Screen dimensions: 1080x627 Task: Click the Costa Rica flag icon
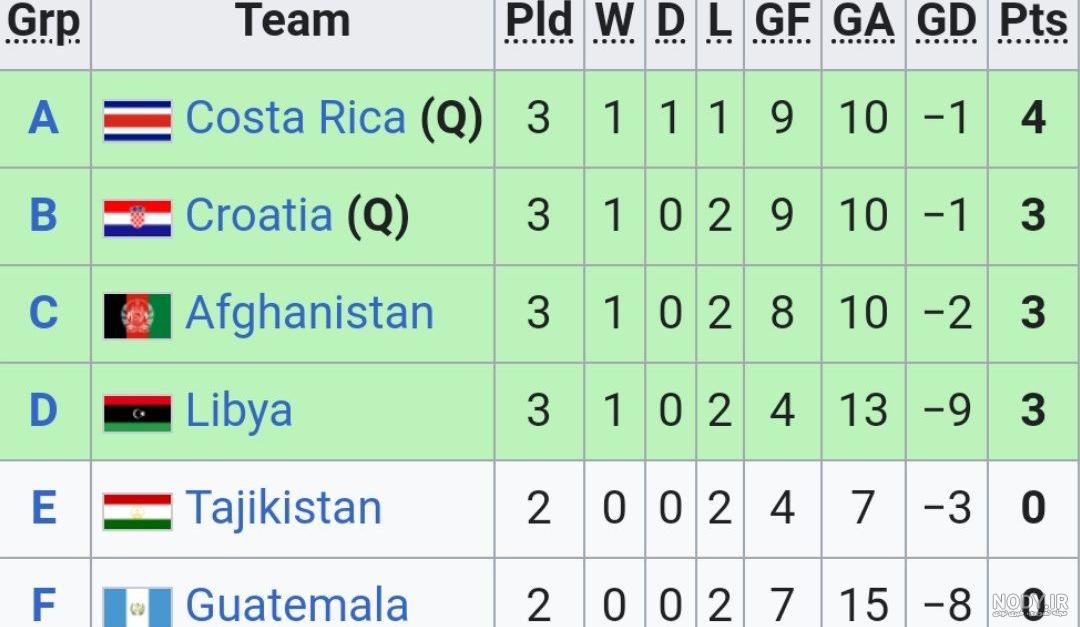(137, 121)
